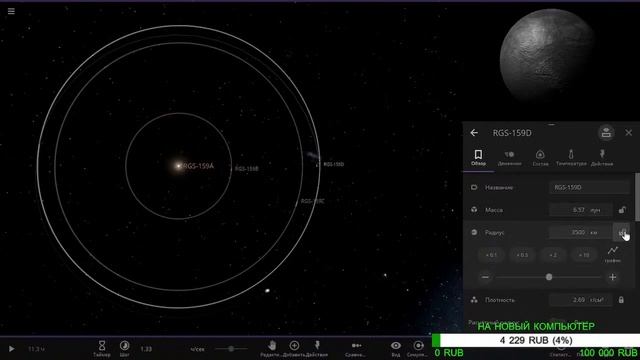
Task: Click the ×10 multiplier button
Action: tap(584, 255)
